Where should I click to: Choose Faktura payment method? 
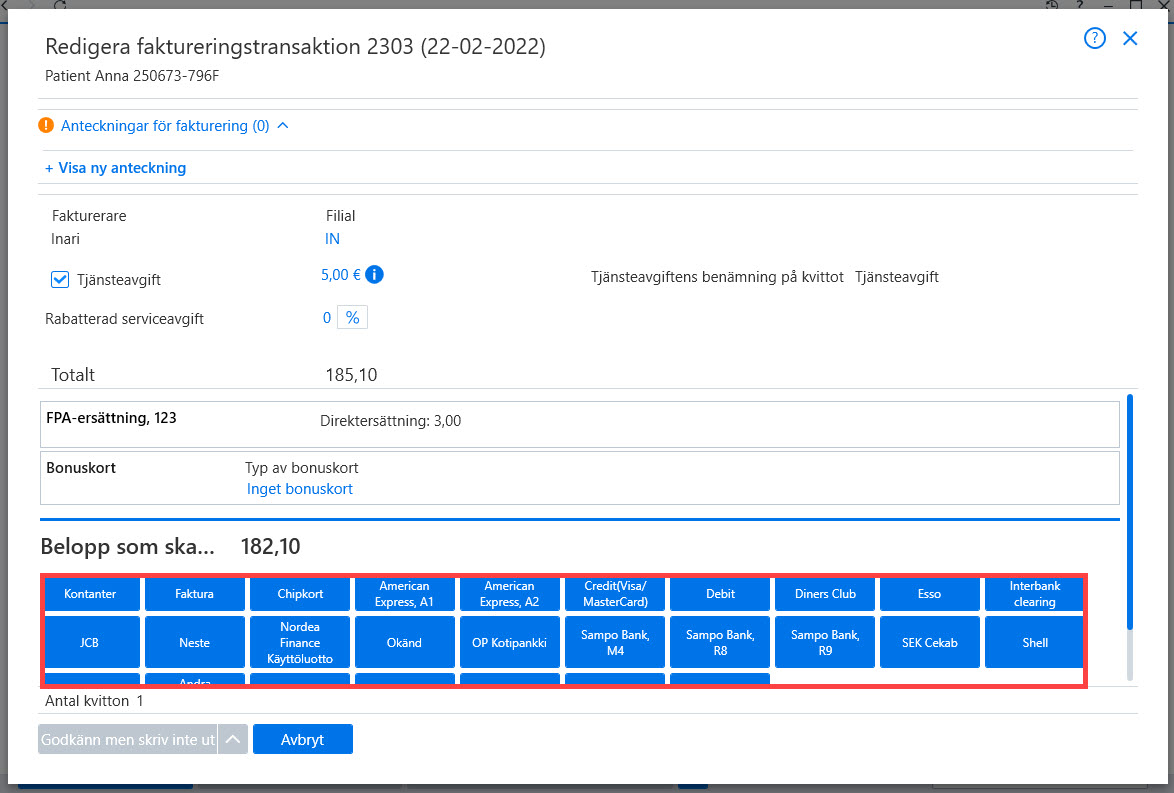(x=195, y=594)
